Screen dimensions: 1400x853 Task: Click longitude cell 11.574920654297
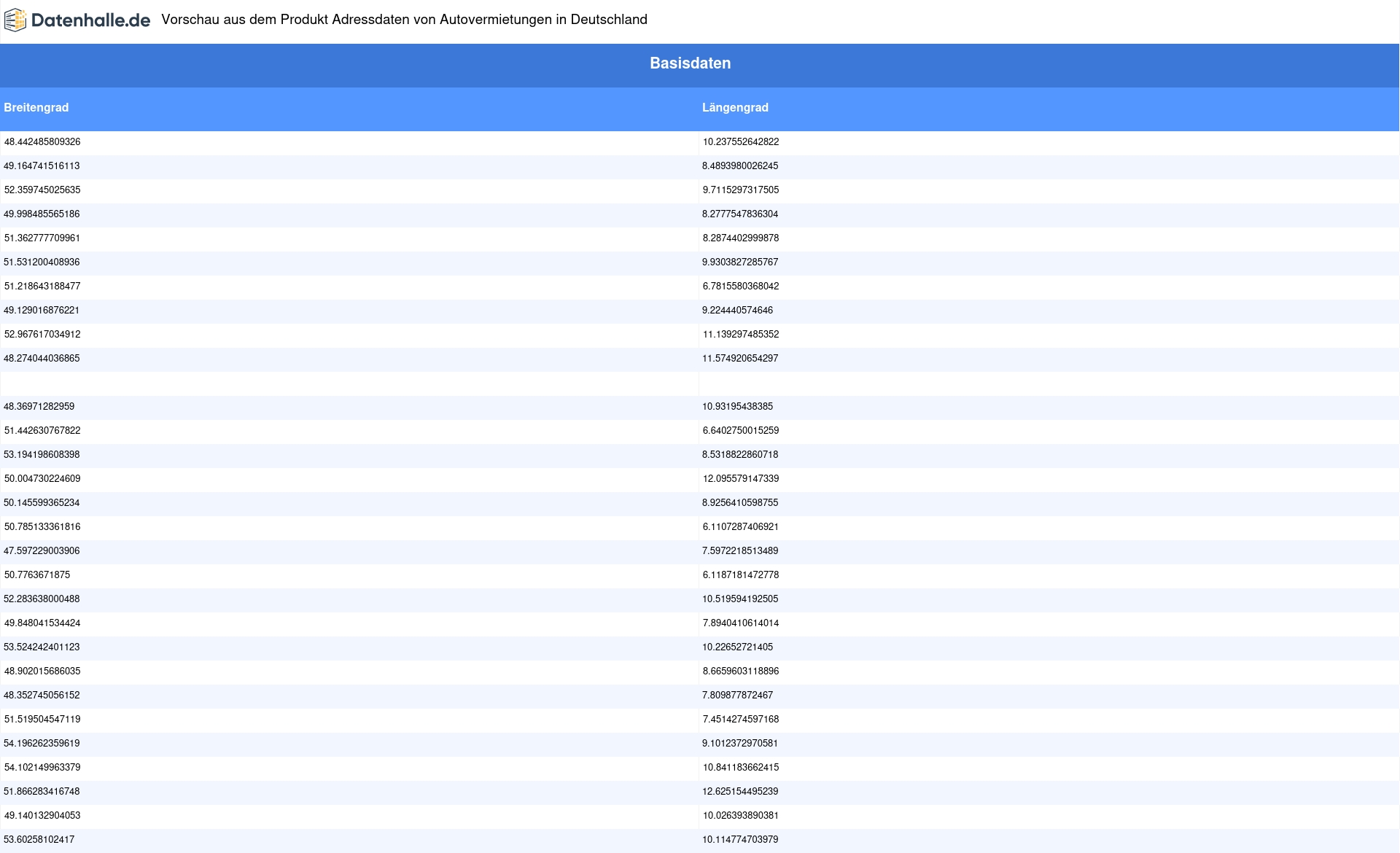pyautogui.click(x=740, y=359)
